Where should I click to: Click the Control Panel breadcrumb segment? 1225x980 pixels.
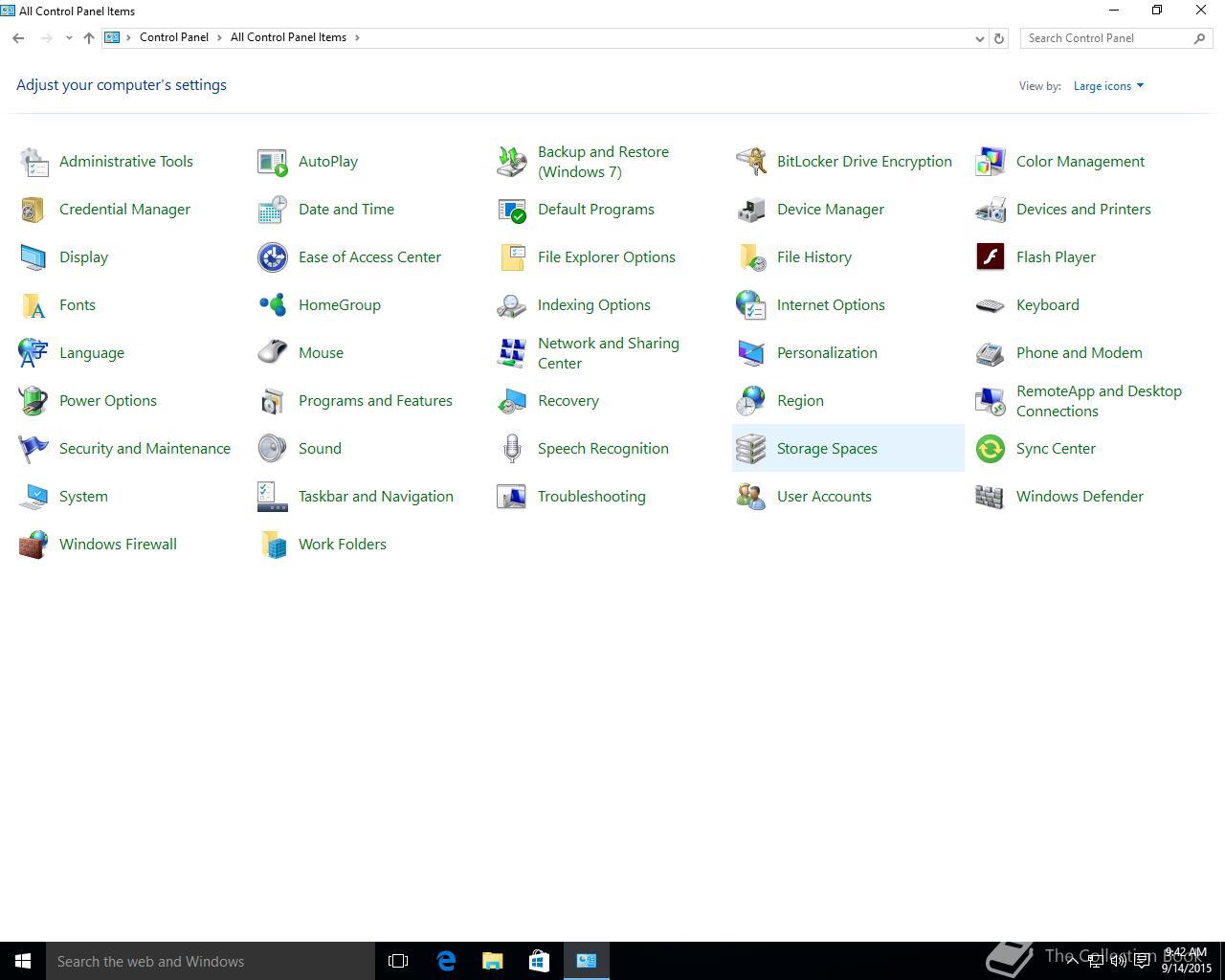(174, 37)
